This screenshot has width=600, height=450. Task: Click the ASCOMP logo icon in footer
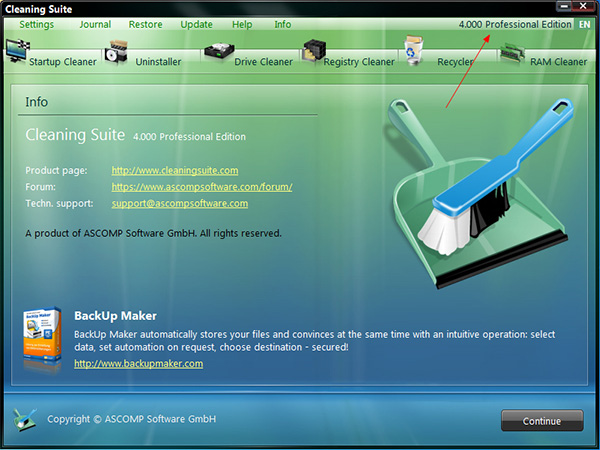(x=26, y=418)
